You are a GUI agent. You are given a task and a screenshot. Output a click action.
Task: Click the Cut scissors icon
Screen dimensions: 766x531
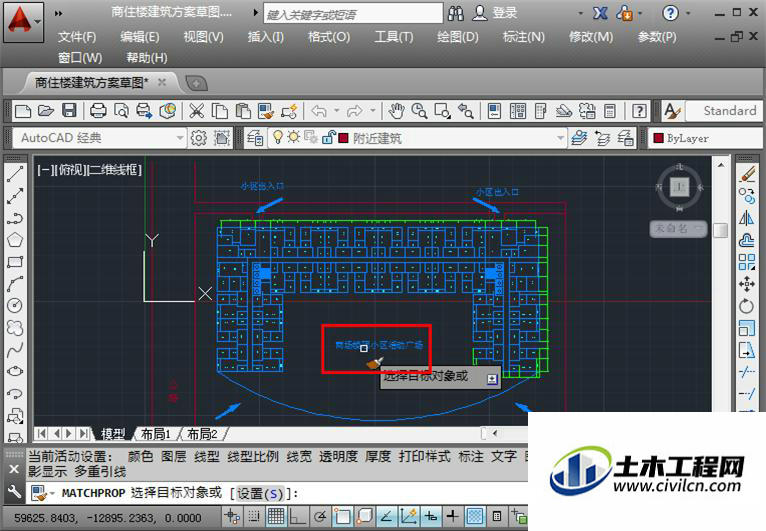click(x=196, y=111)
